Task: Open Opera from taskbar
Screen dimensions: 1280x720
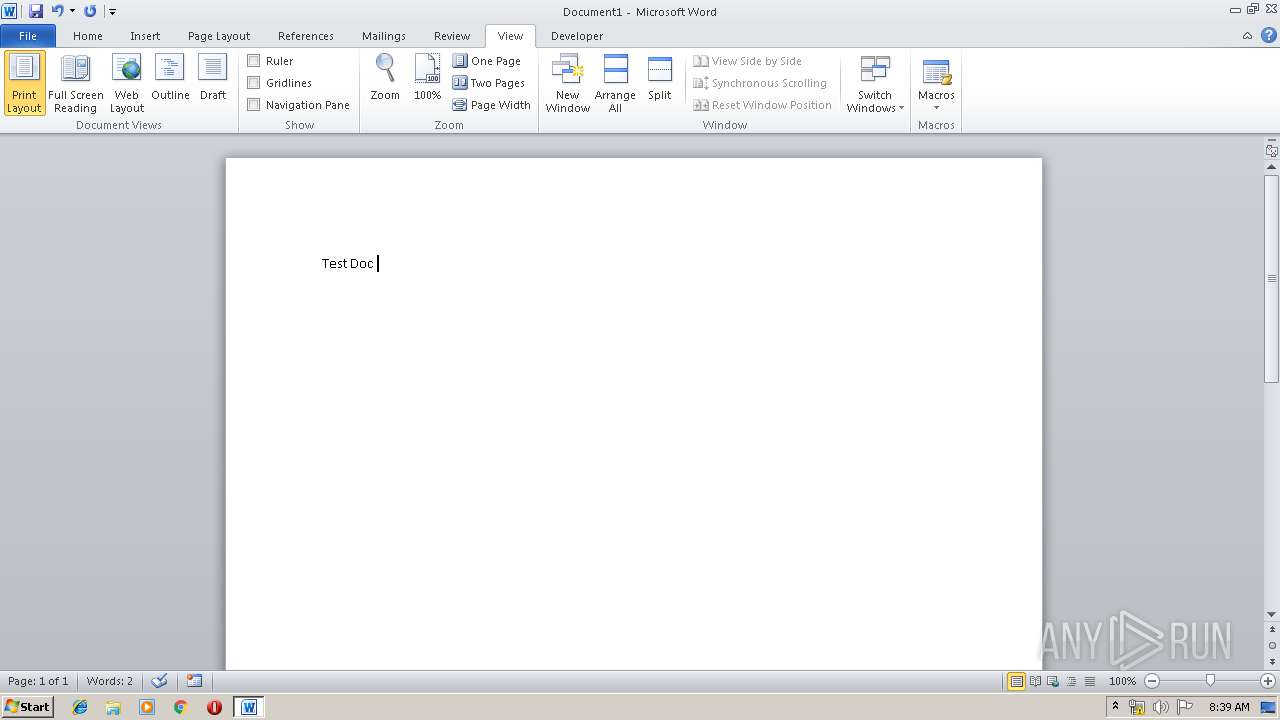Action: [x=214, y=707]
